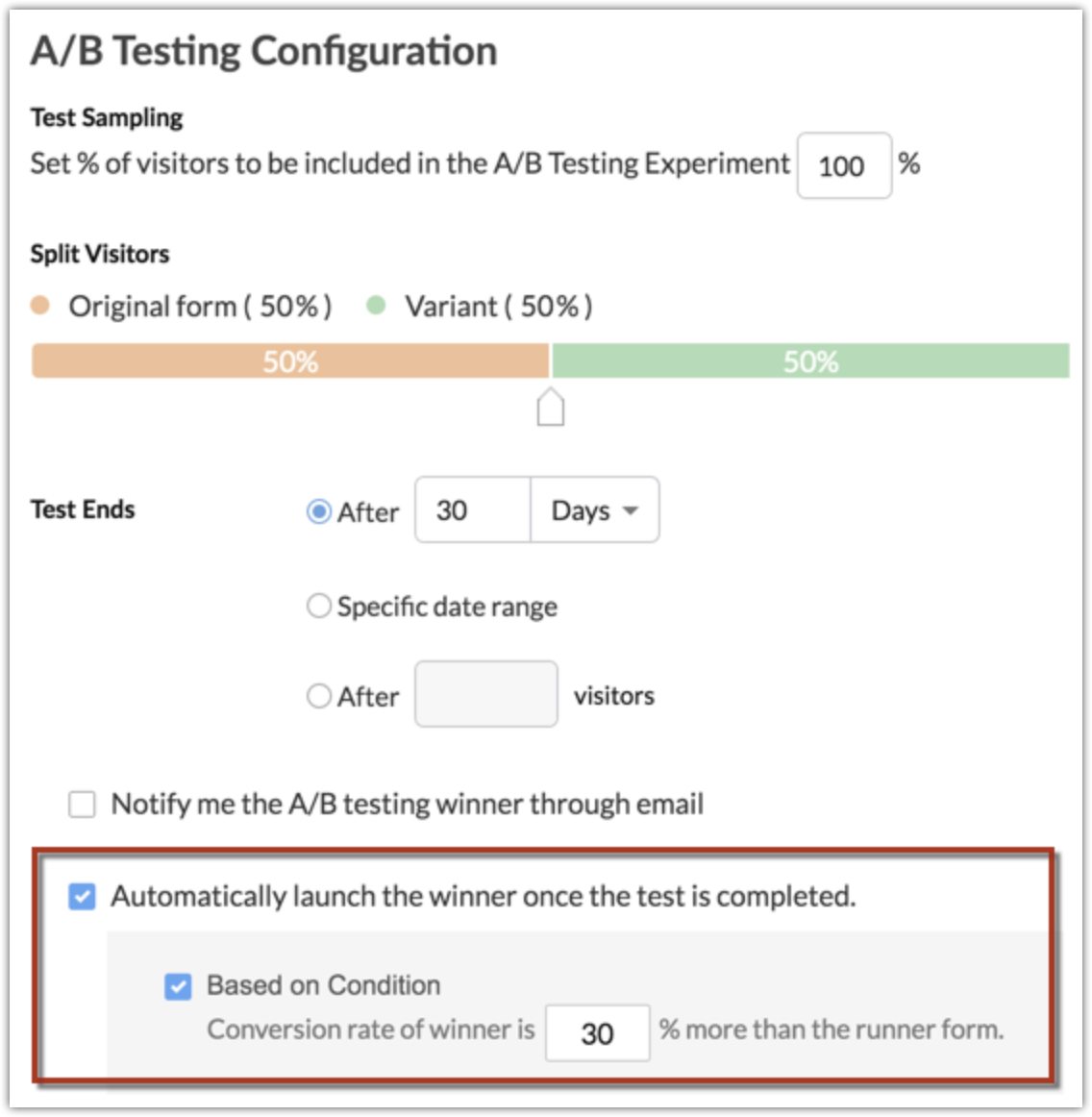Click the conversion rate percentage field
1092x1117 pixels.
point(597,1033)
